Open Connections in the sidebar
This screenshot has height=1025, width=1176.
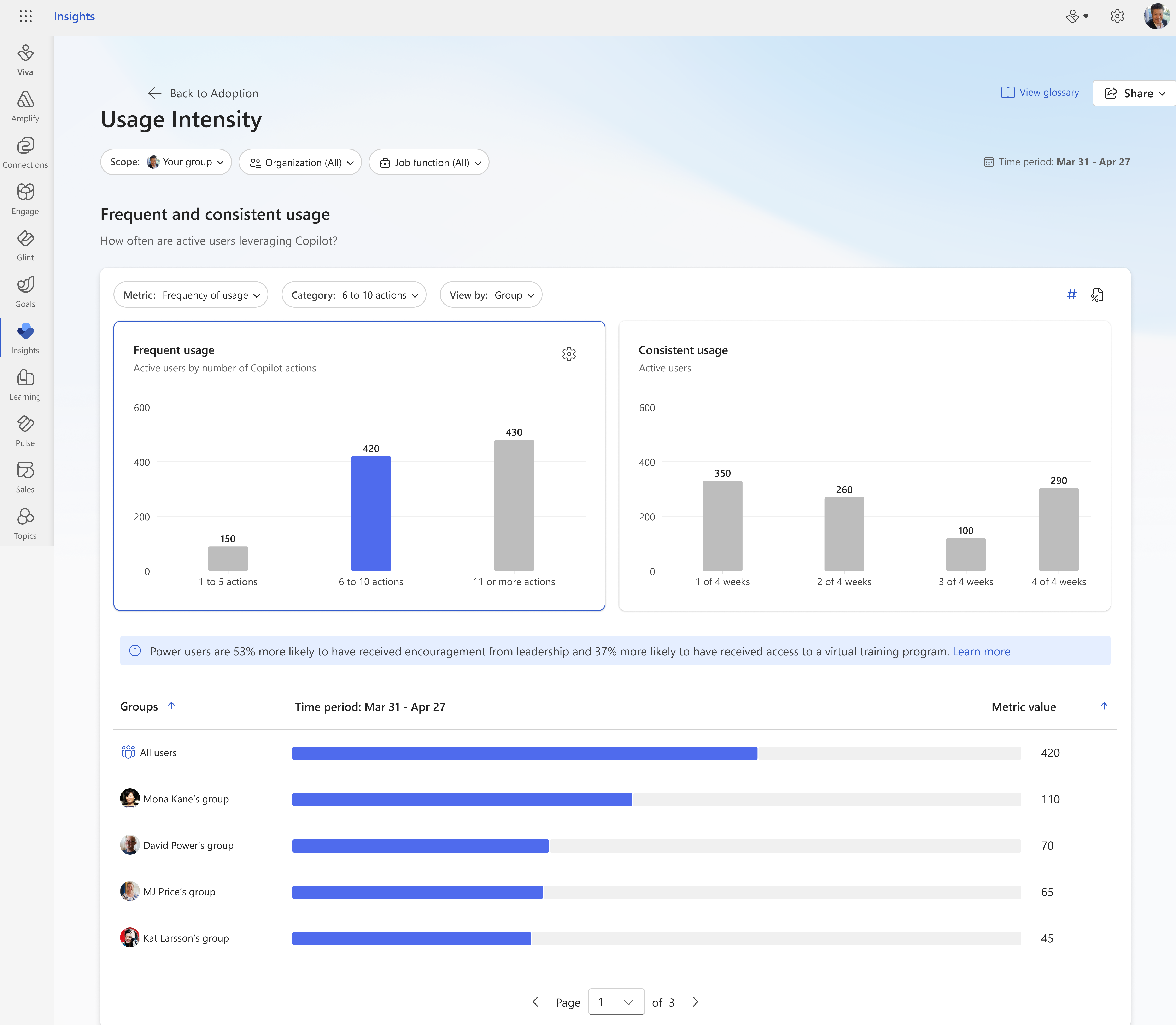coord(25,153)
